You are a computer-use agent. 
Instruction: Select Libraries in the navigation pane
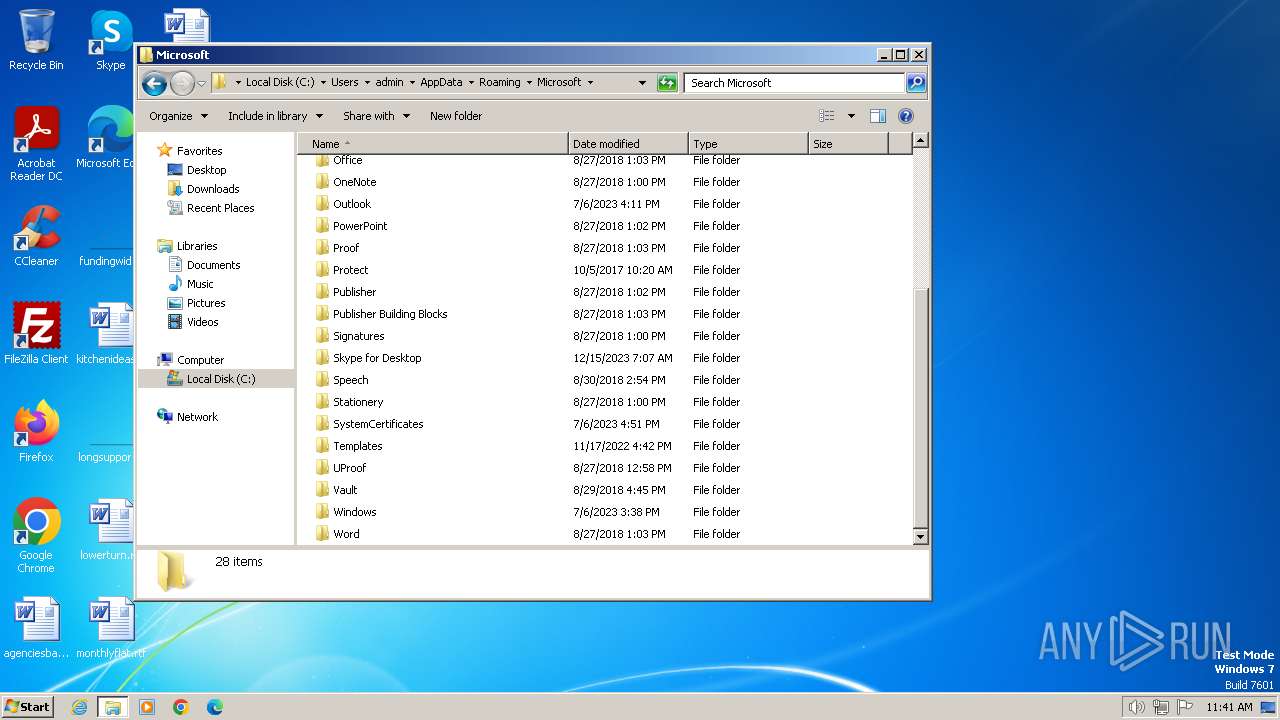[x=197, y=246]
